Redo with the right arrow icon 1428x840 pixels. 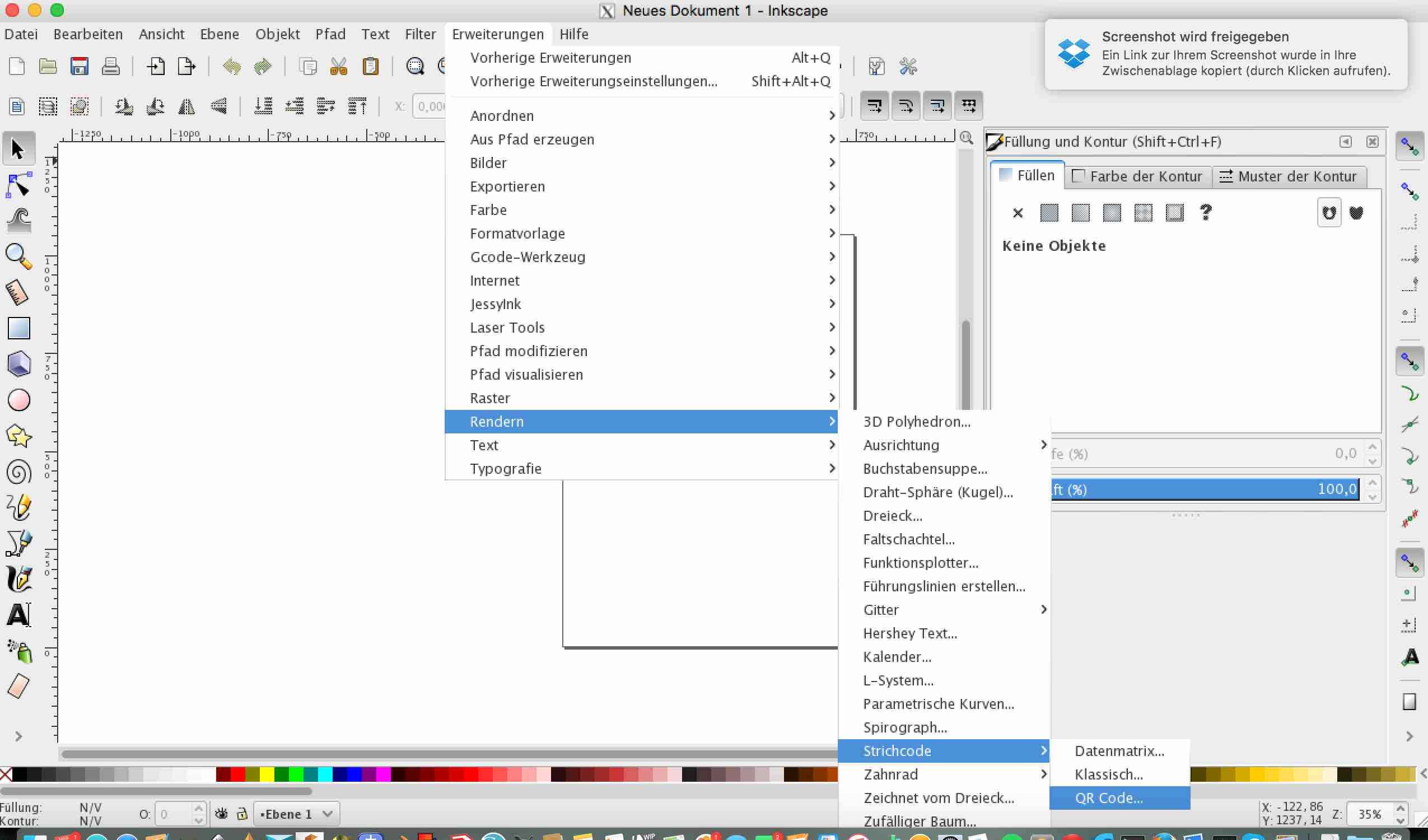click(x=263, y=66)
